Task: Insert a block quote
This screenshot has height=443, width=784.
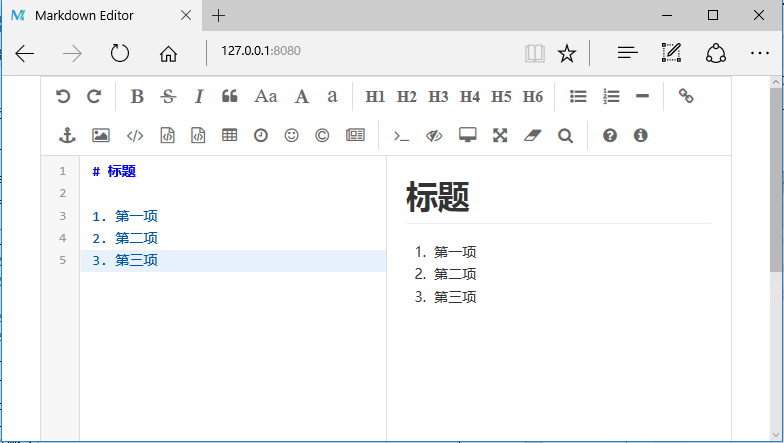Action: point(229,96)
